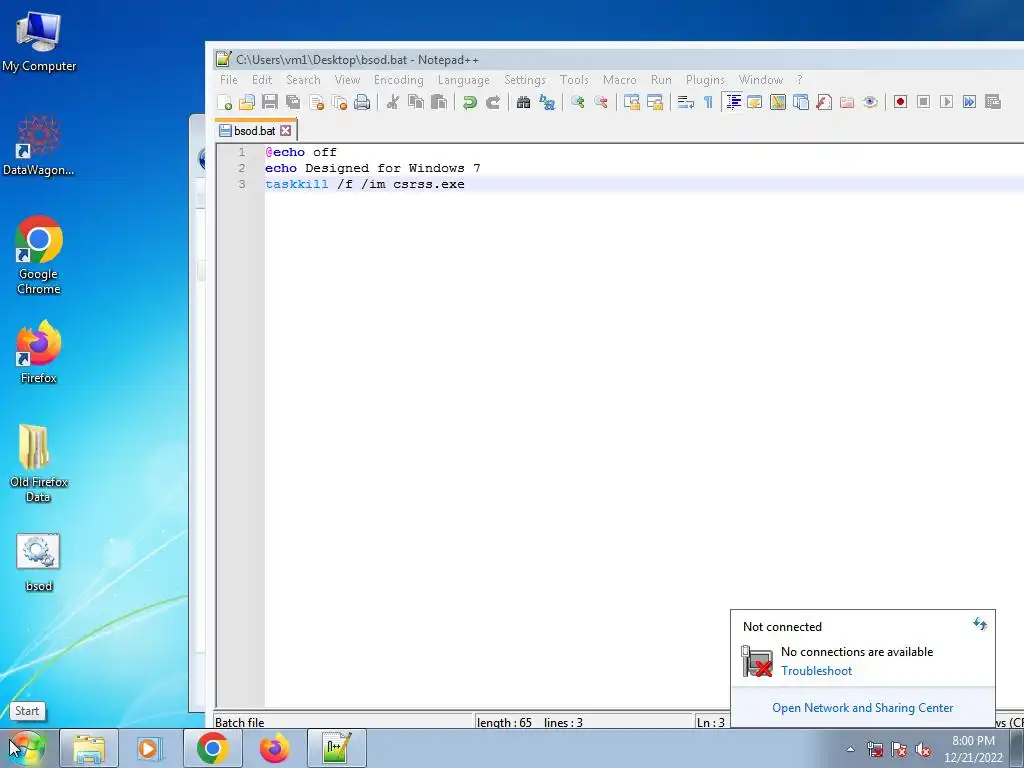The height and width of the screenshot is (768, 1024).
Task: Open the bsod desktop file icon
Action: tap(39, 562)
